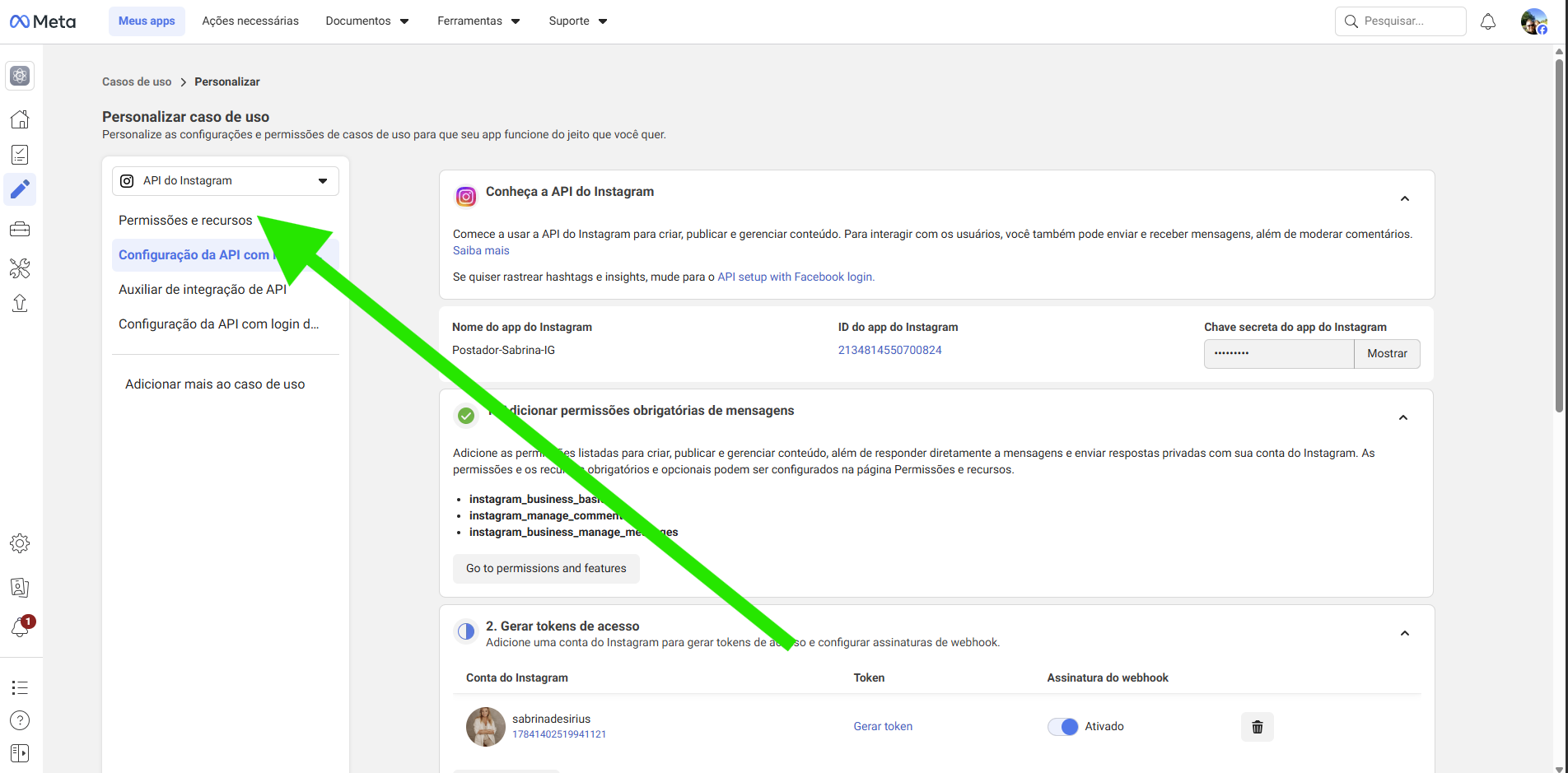1568x773 pixels.
Task: Open the help question mark icon
Action: coord(20,720)
